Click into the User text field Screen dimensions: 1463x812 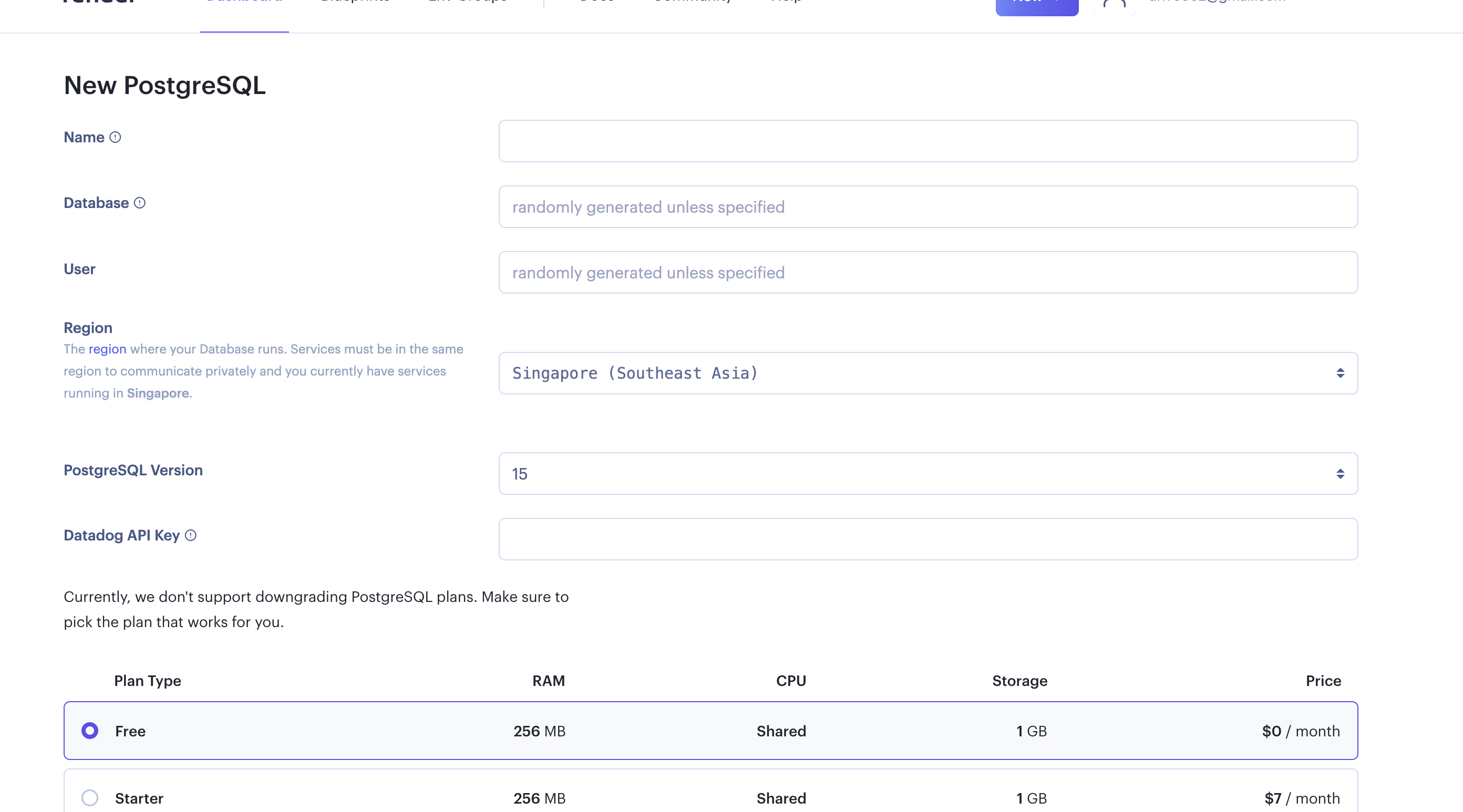pos(928,273)
